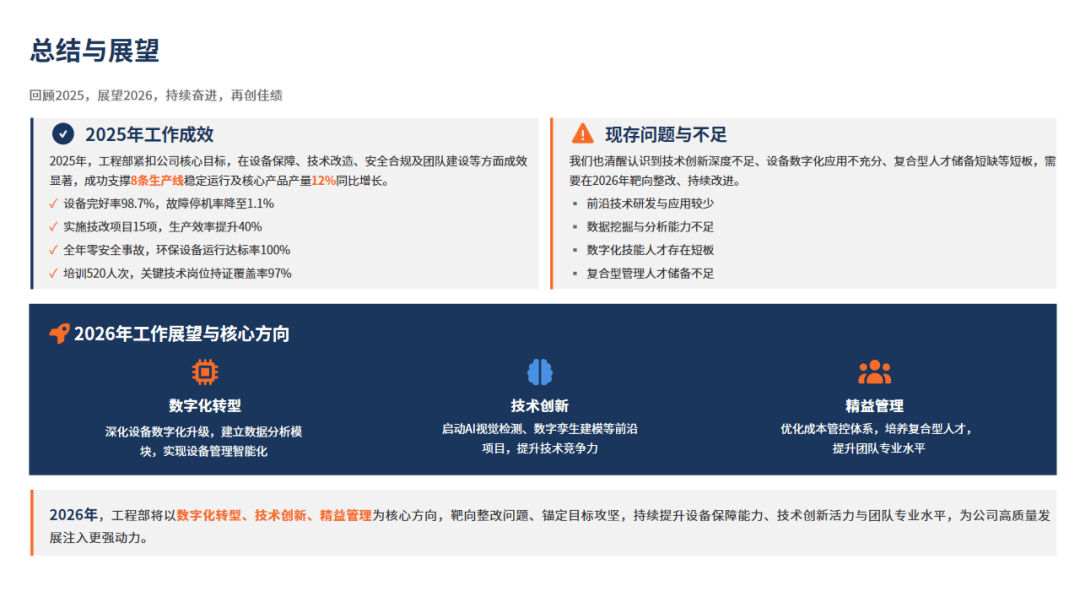Image resolution: width=1080 pixels, height=608 pixels.
Task: Click the bold 2026年 text in bottom summary
Action: tap(73, 515)
